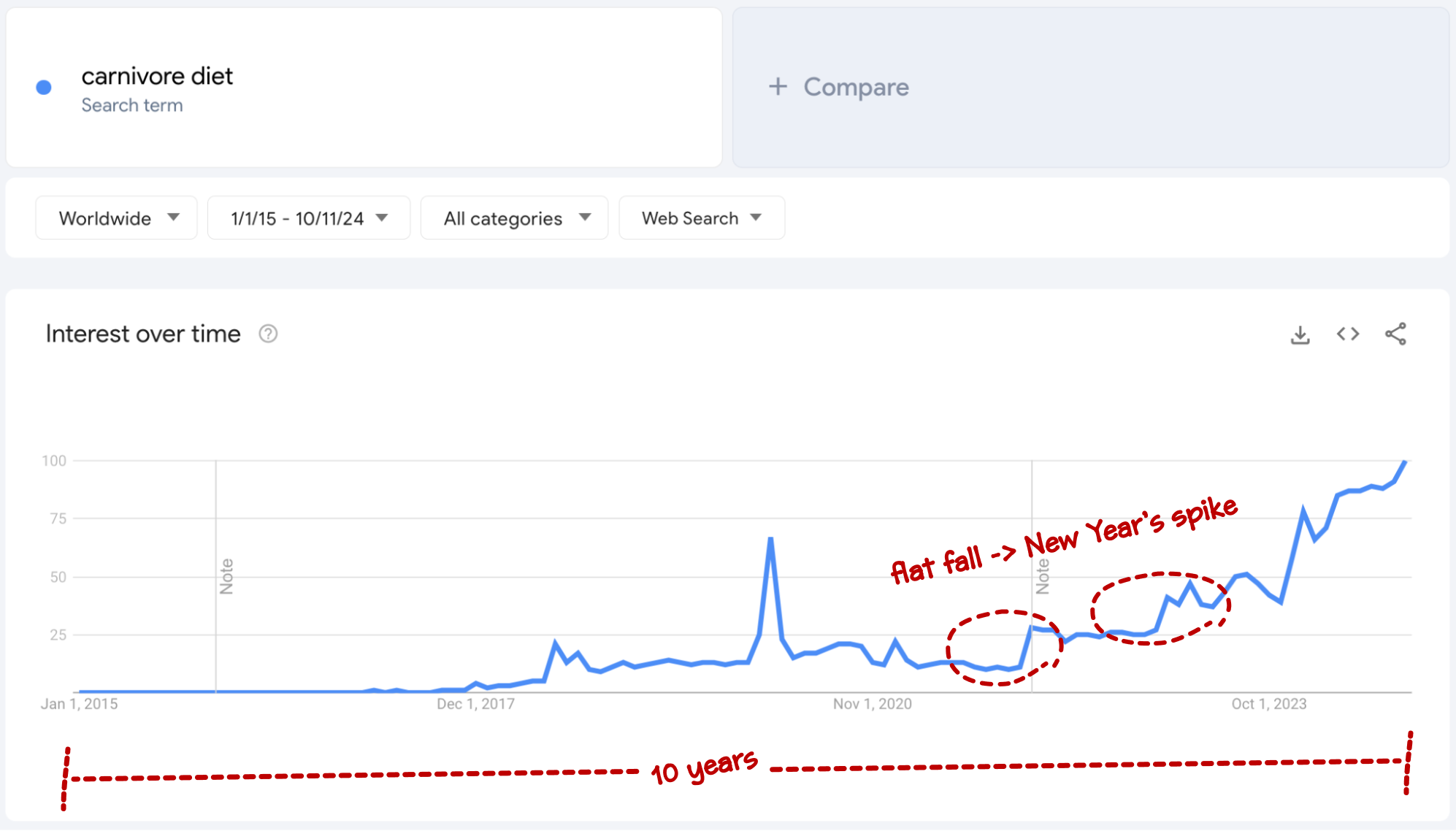Select the Search term tag label
1456x831 pixels.
[134, 104]
